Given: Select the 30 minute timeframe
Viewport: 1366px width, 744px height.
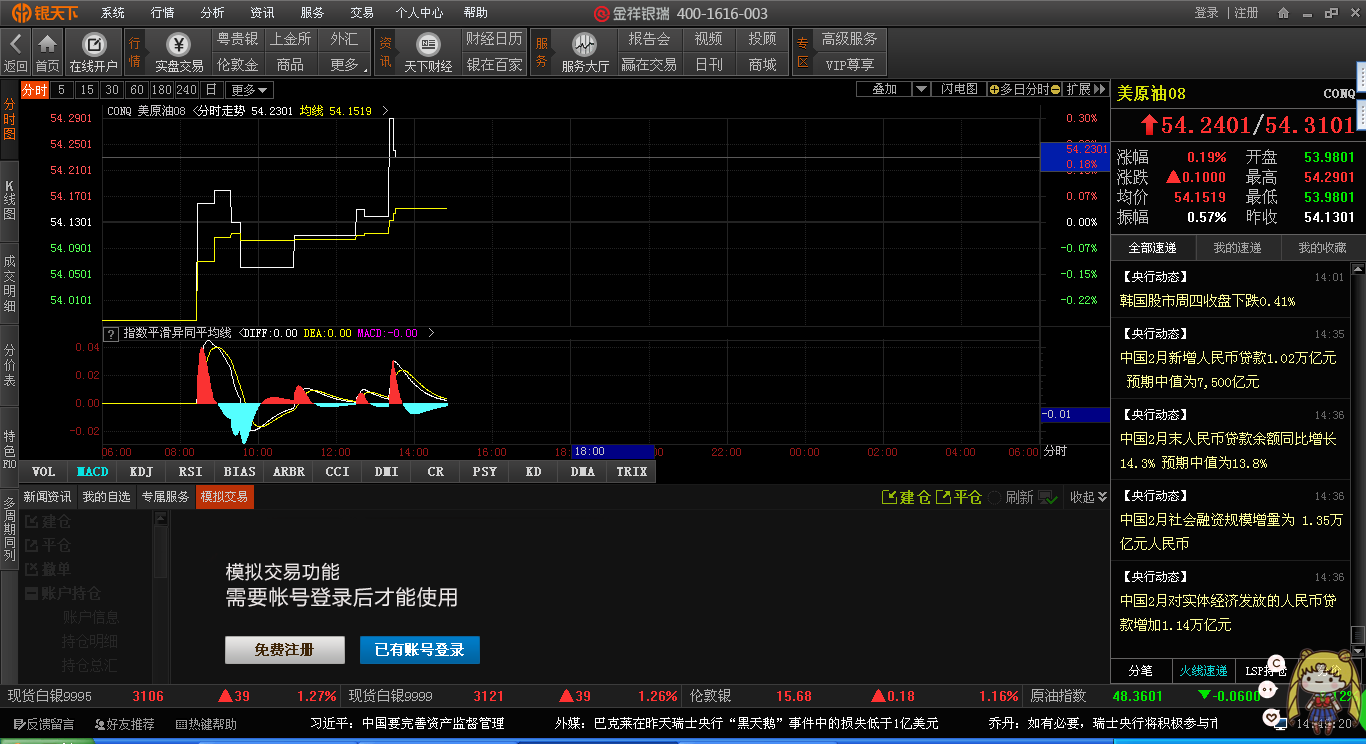Looking at the screenshot, I should click(112, 89).
